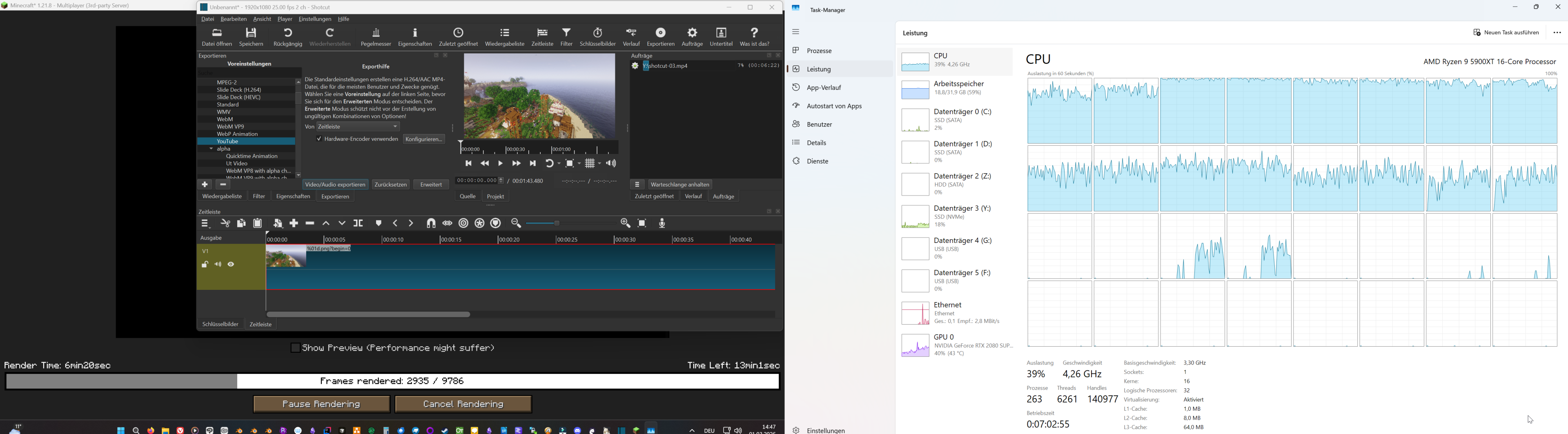Screen dimensions: 1568x434
Task: Click the ripple delete minus icon in the timeline
Action: [x=310, y=223]
